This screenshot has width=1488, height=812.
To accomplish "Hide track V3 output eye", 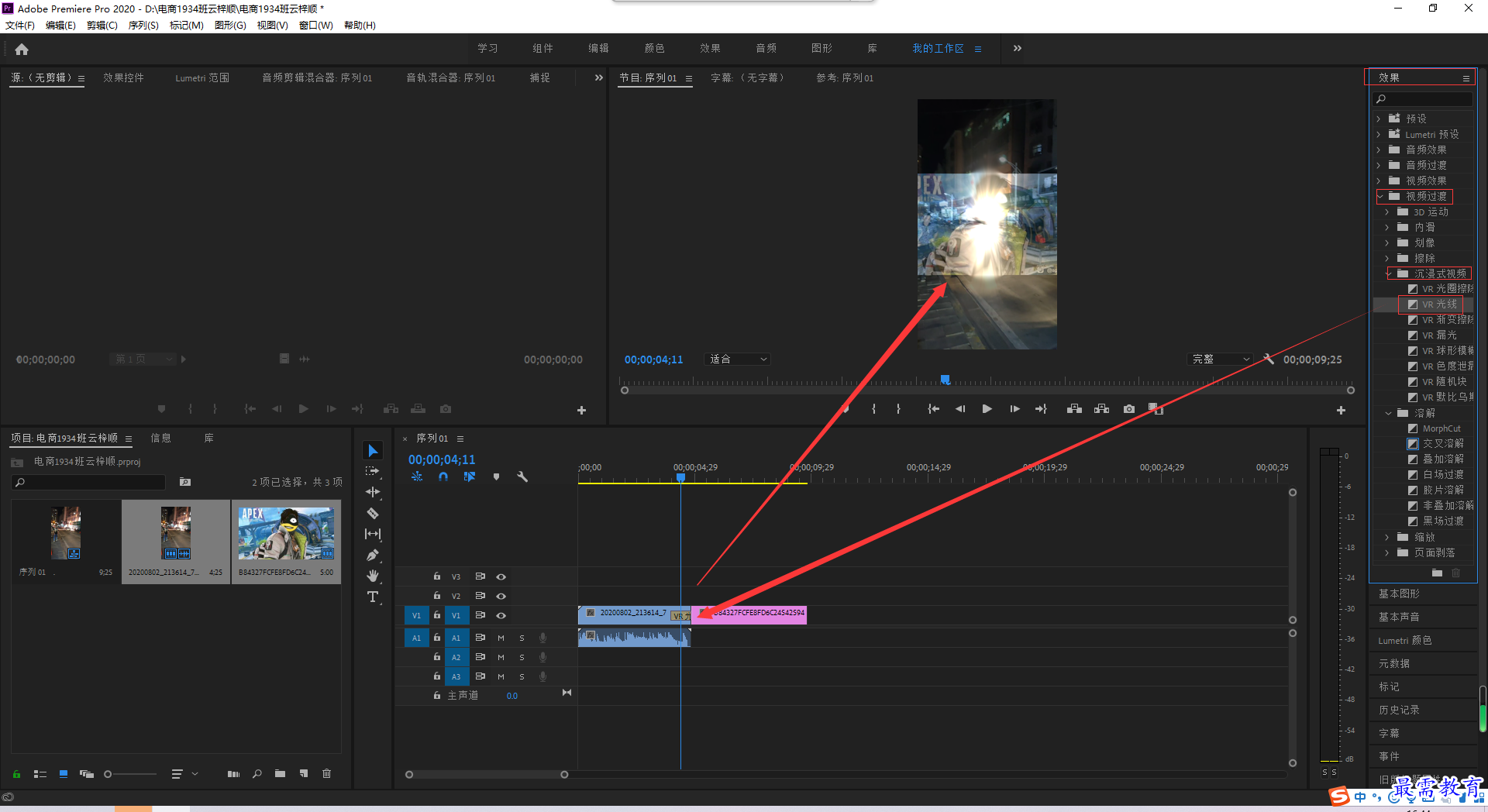I will click(501, 576).
